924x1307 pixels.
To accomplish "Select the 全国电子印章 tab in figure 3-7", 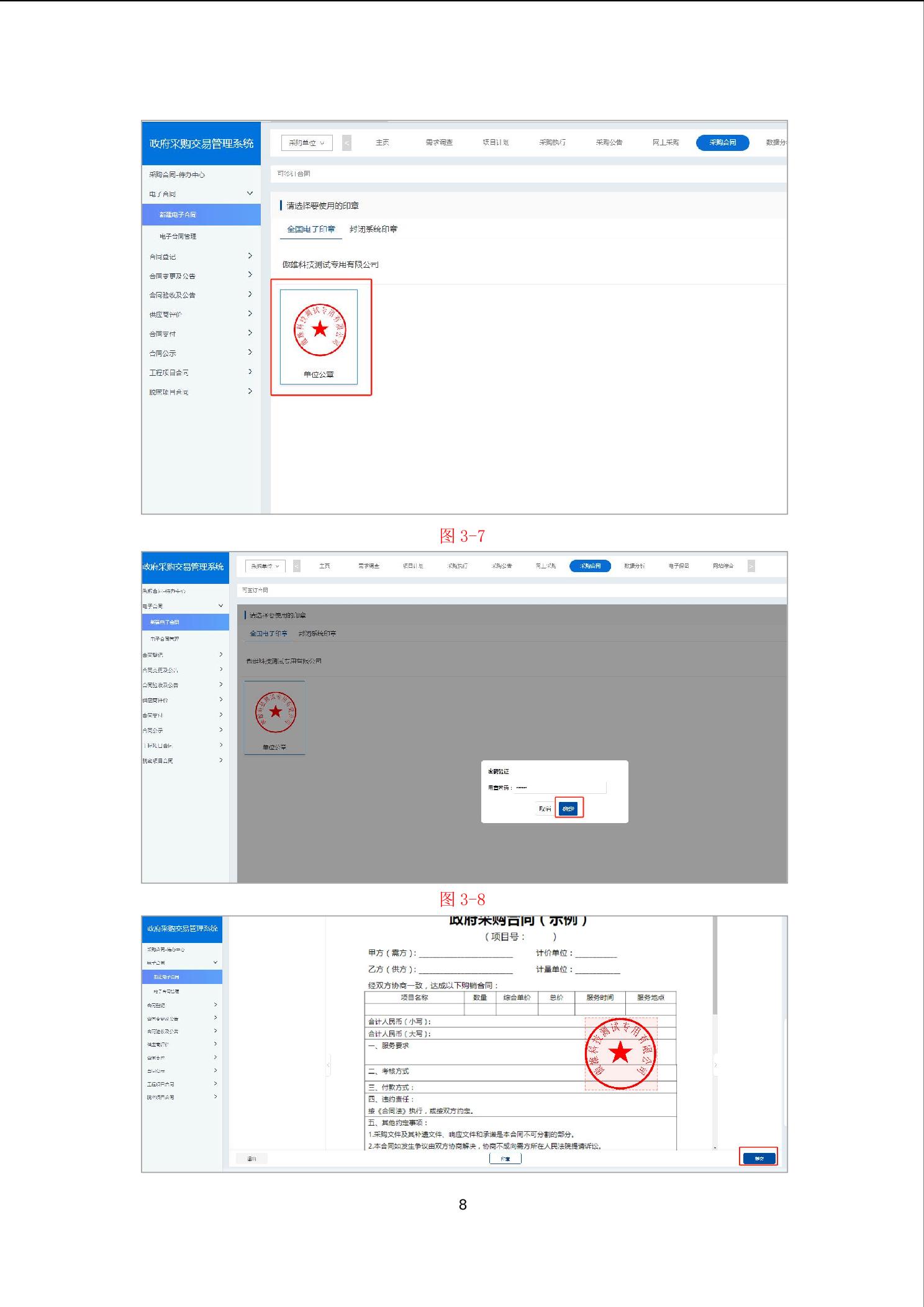I will coord(310,229).
